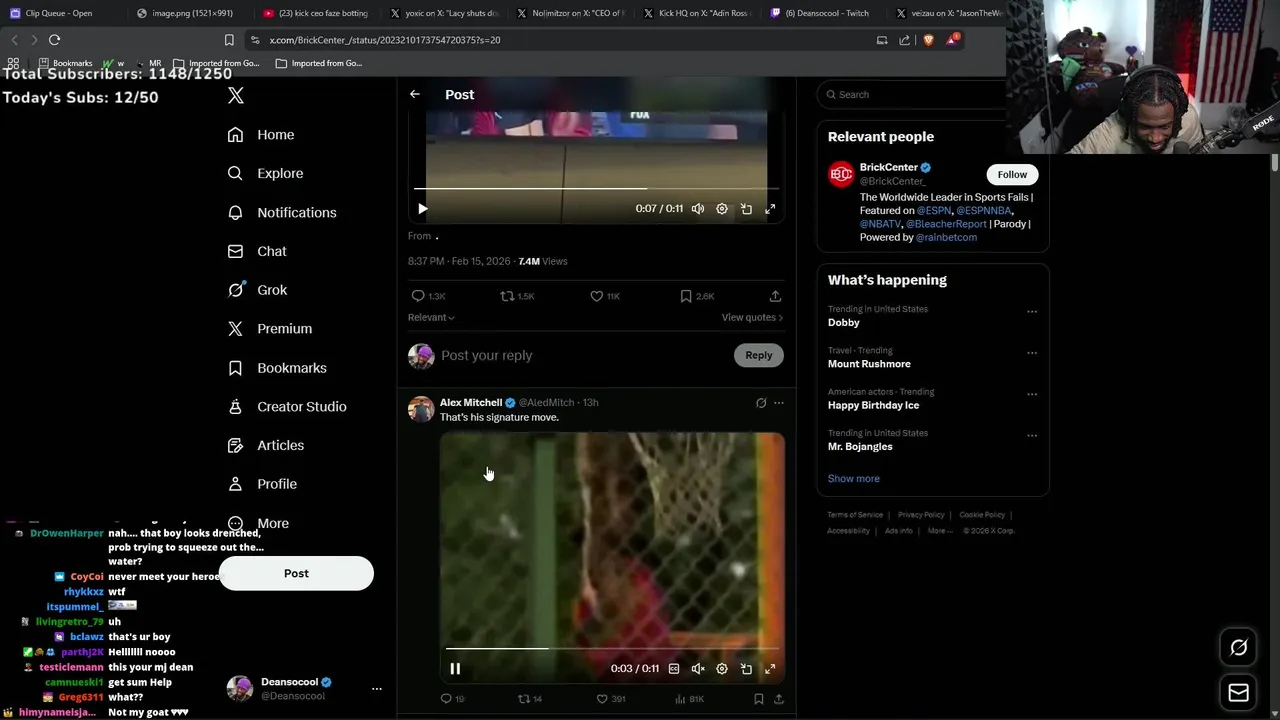Click the Post compose button

[296, 573]
